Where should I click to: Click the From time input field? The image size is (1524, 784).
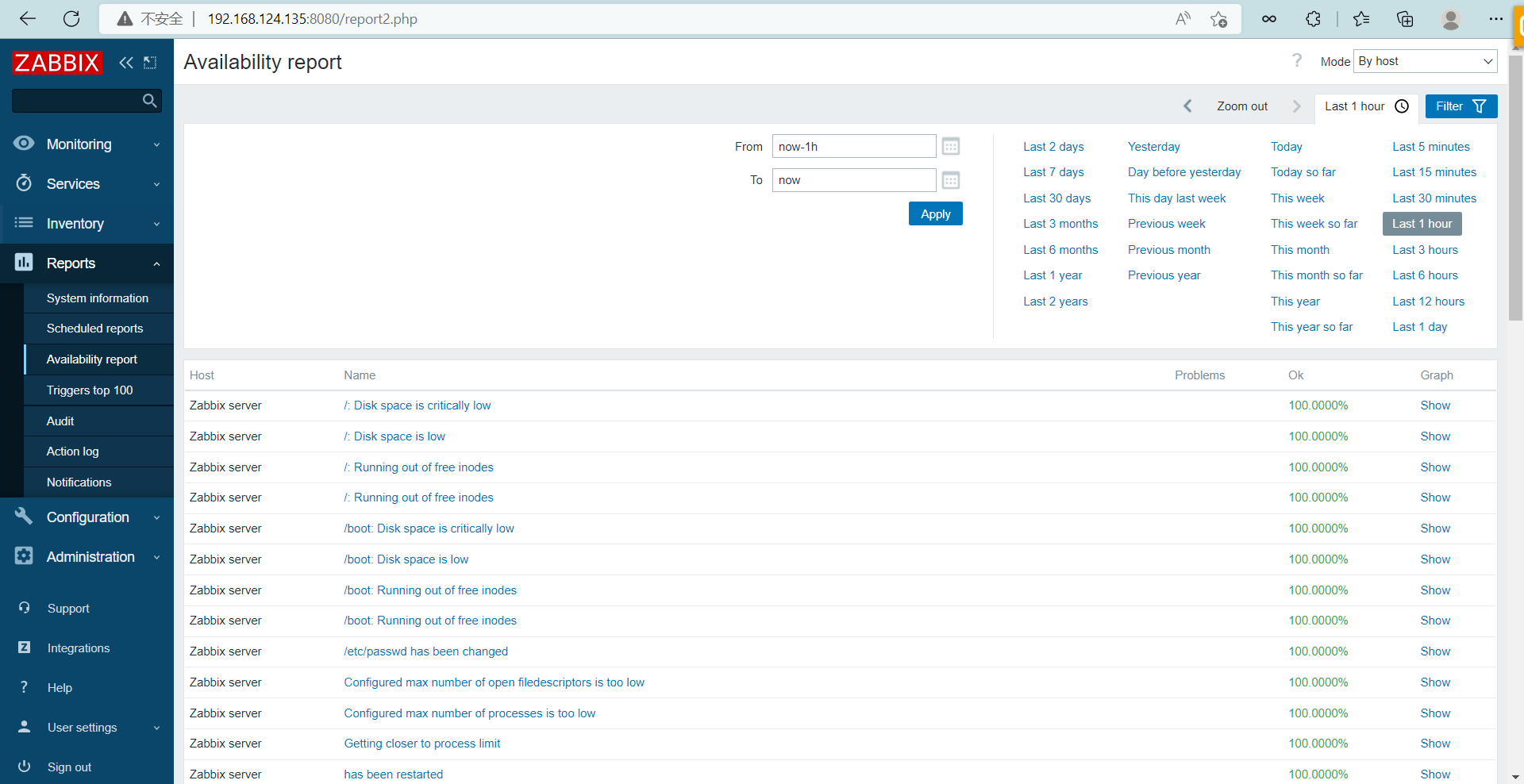click(853, 147)
